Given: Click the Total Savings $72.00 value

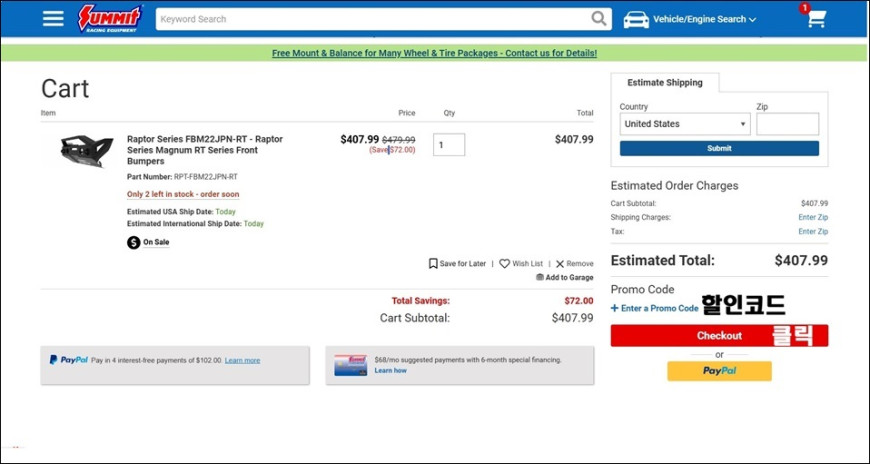Looking at the screenshot, I should pos(579,301).
